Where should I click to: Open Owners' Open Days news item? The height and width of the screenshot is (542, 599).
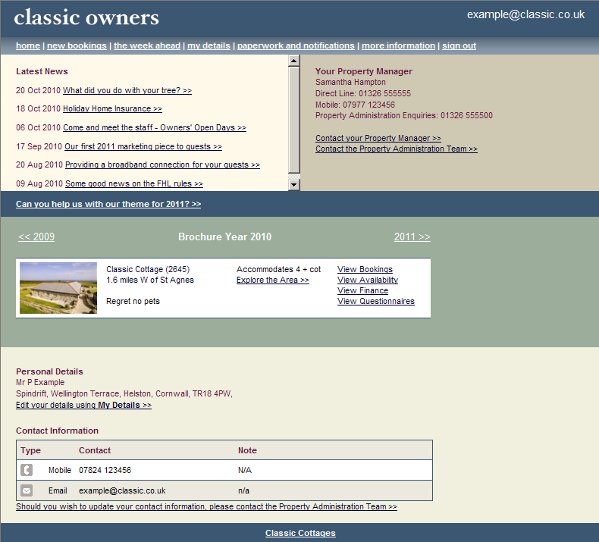tap(154, 128)
